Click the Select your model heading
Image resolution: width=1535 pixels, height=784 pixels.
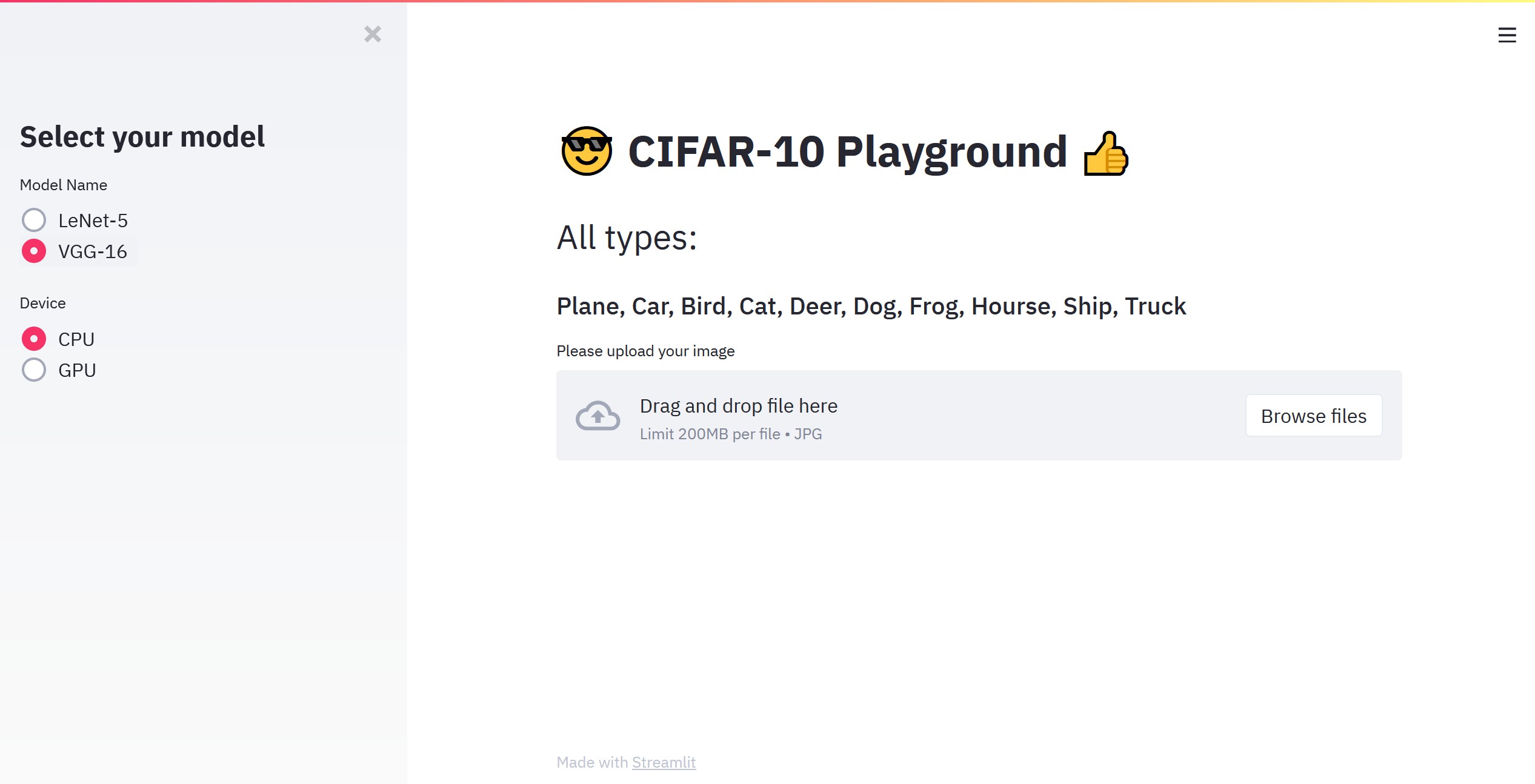point(142,137)
